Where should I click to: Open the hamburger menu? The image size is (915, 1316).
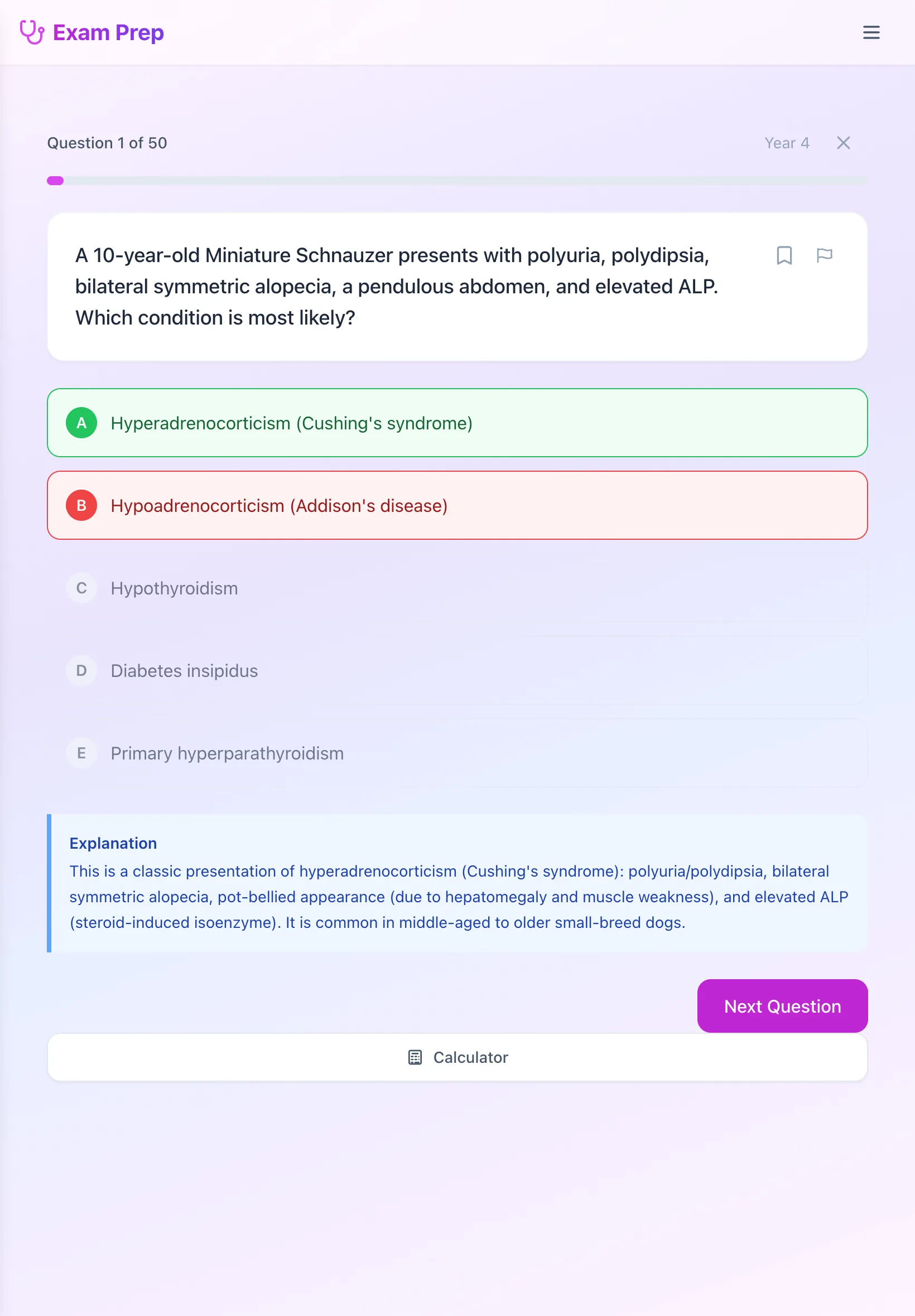point(871,32)
